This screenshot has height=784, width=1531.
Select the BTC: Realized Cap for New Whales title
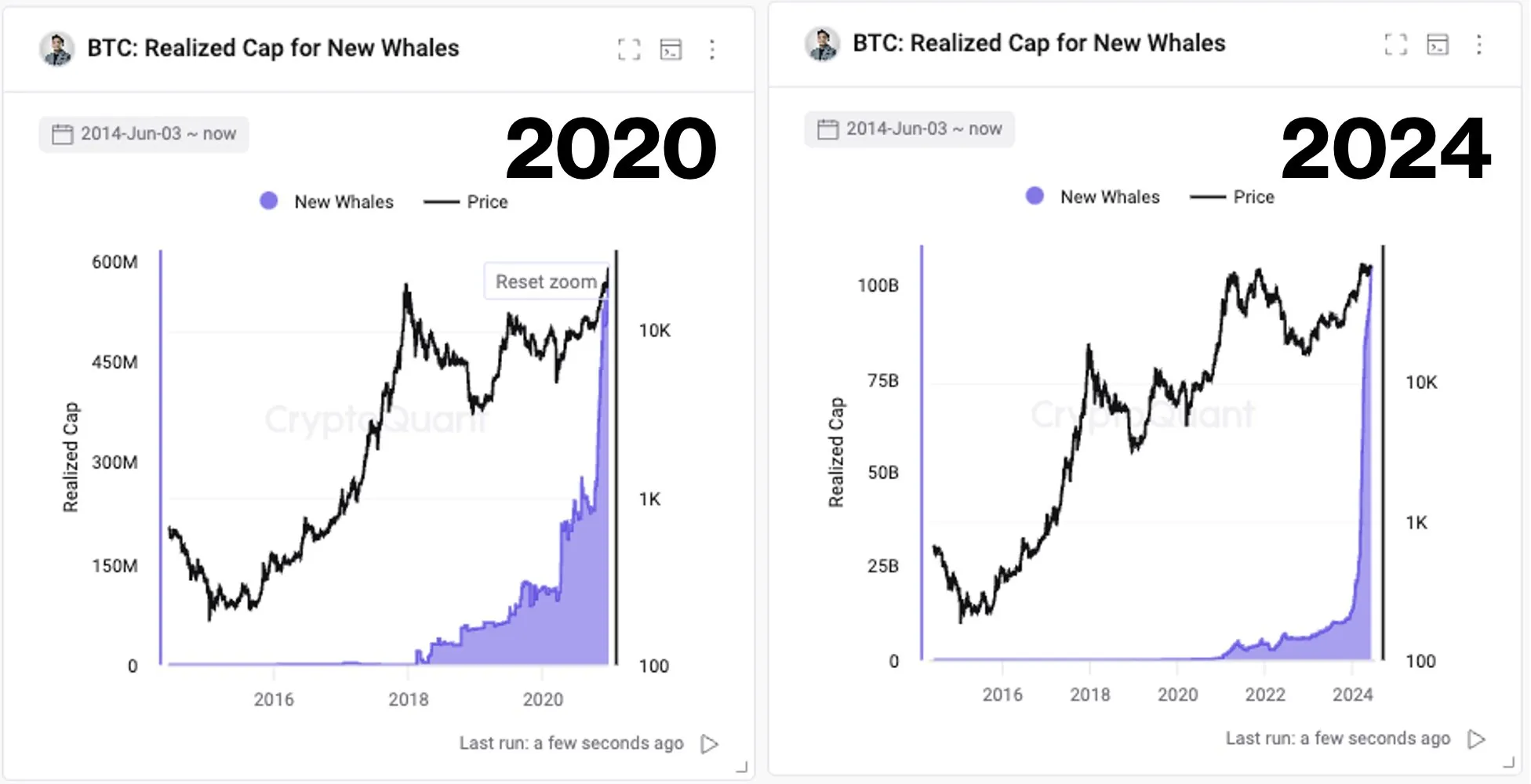(x=272, y=48)
